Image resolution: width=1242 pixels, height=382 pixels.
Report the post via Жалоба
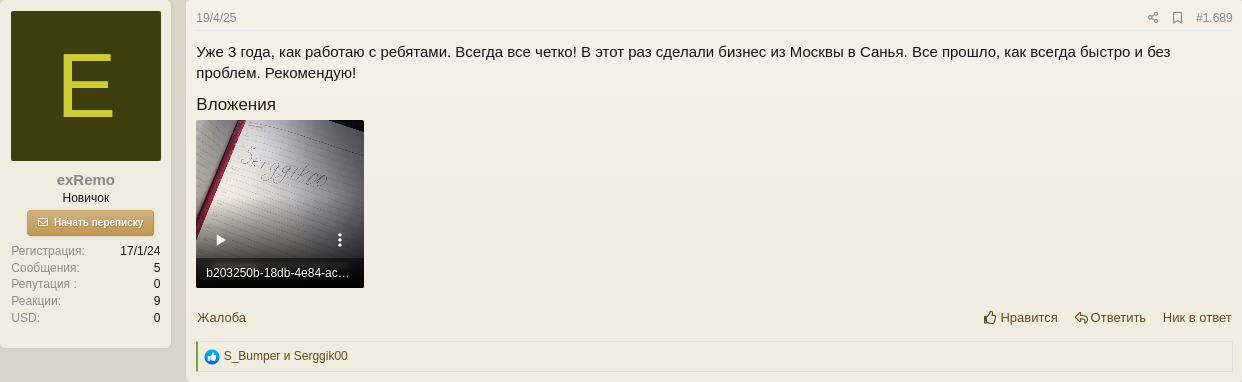pyautogui.click(x=221, y=318)
